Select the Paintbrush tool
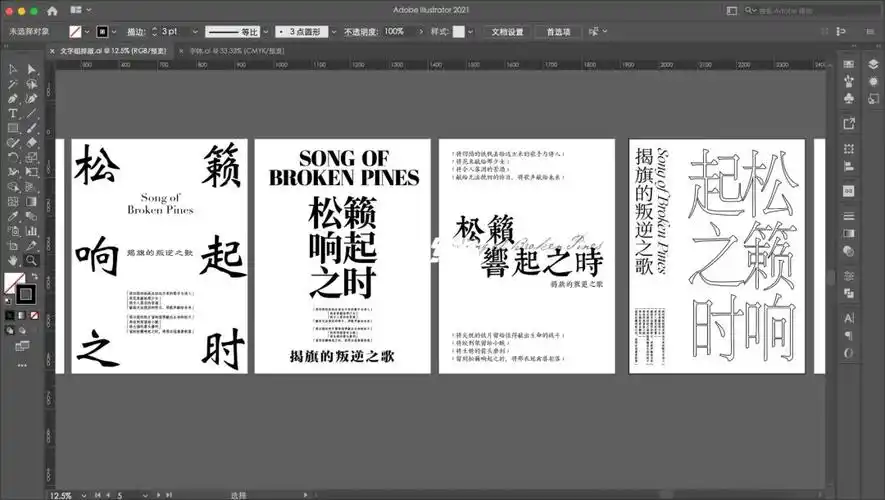This screenshot has height=500, width=885. 32,128
